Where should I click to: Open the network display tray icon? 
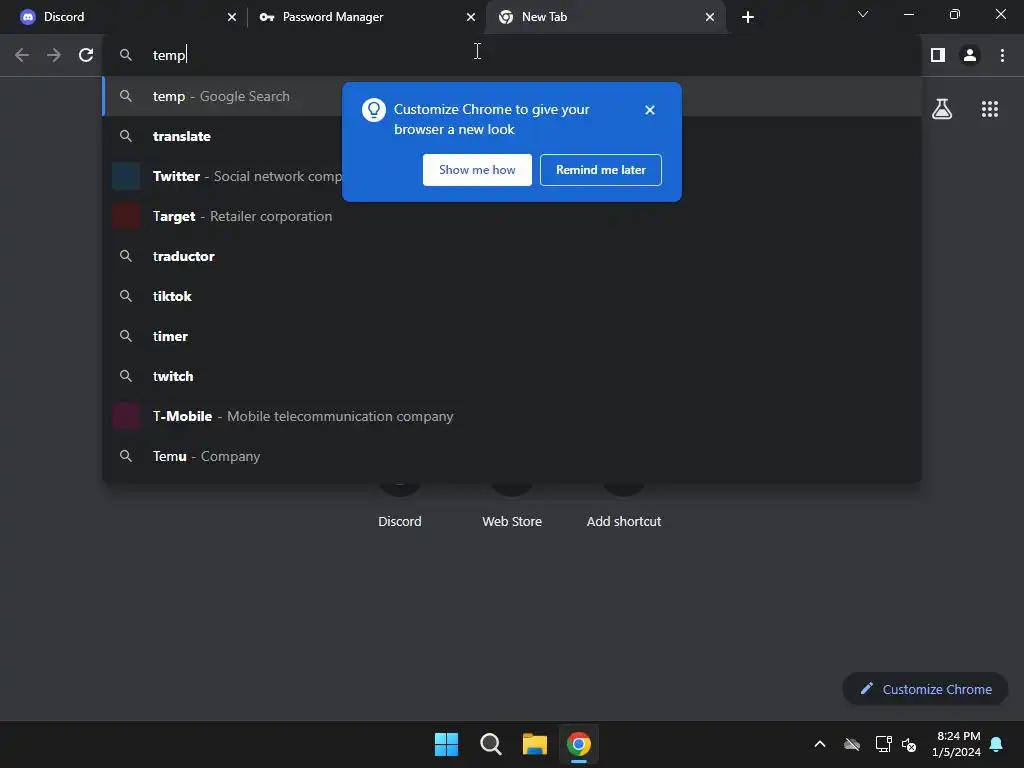[883, 744]
